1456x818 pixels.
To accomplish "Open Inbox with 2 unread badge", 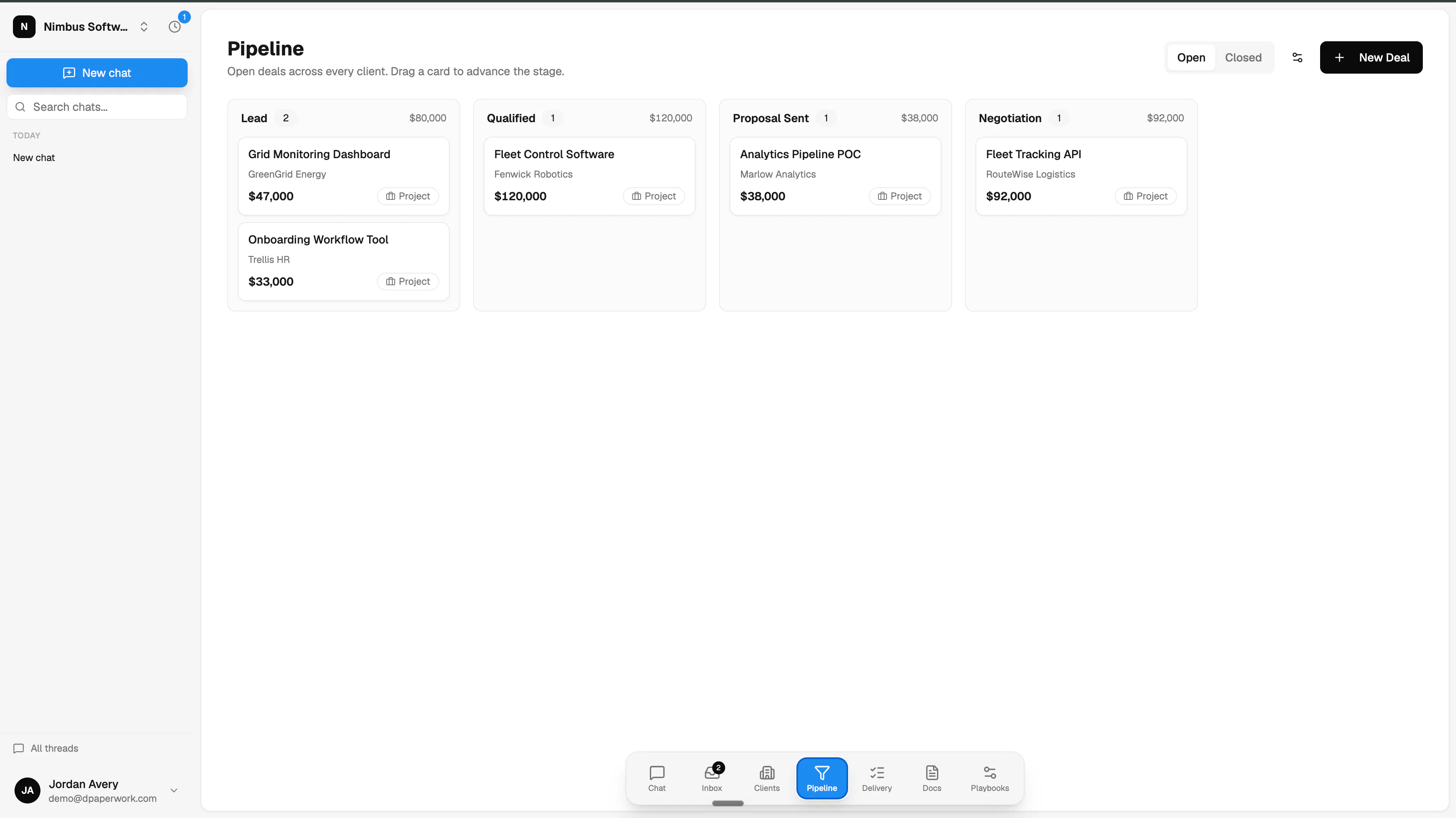I will (711, 778).
